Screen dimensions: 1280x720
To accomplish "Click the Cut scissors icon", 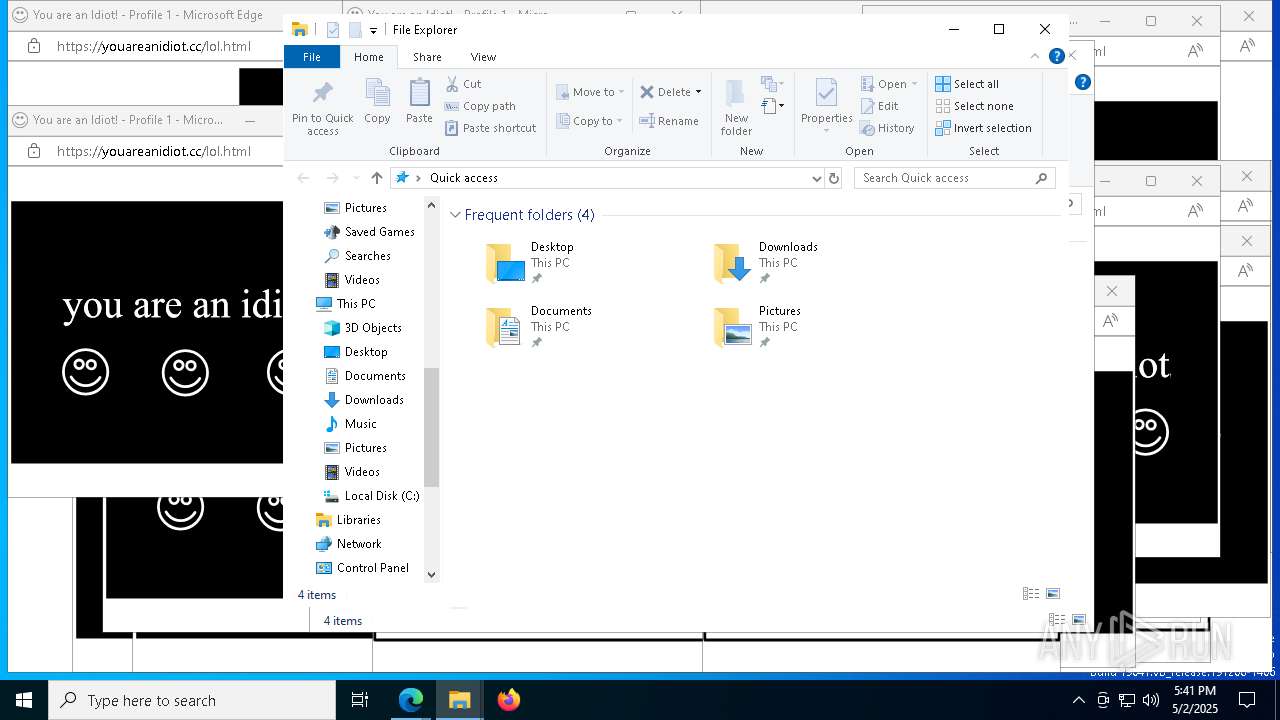I will (452, 84).
